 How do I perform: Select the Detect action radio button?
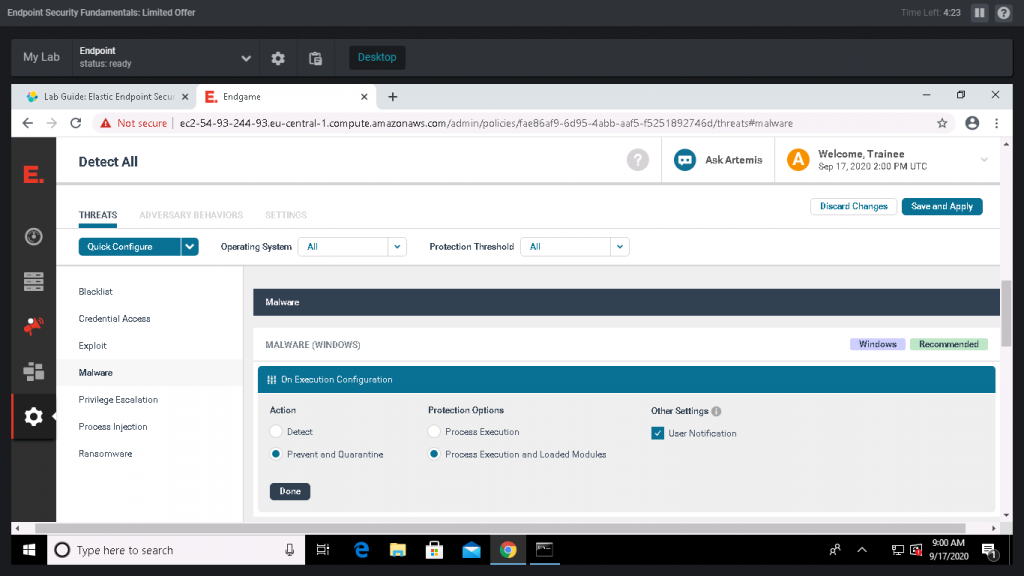[x=276, y=432]
